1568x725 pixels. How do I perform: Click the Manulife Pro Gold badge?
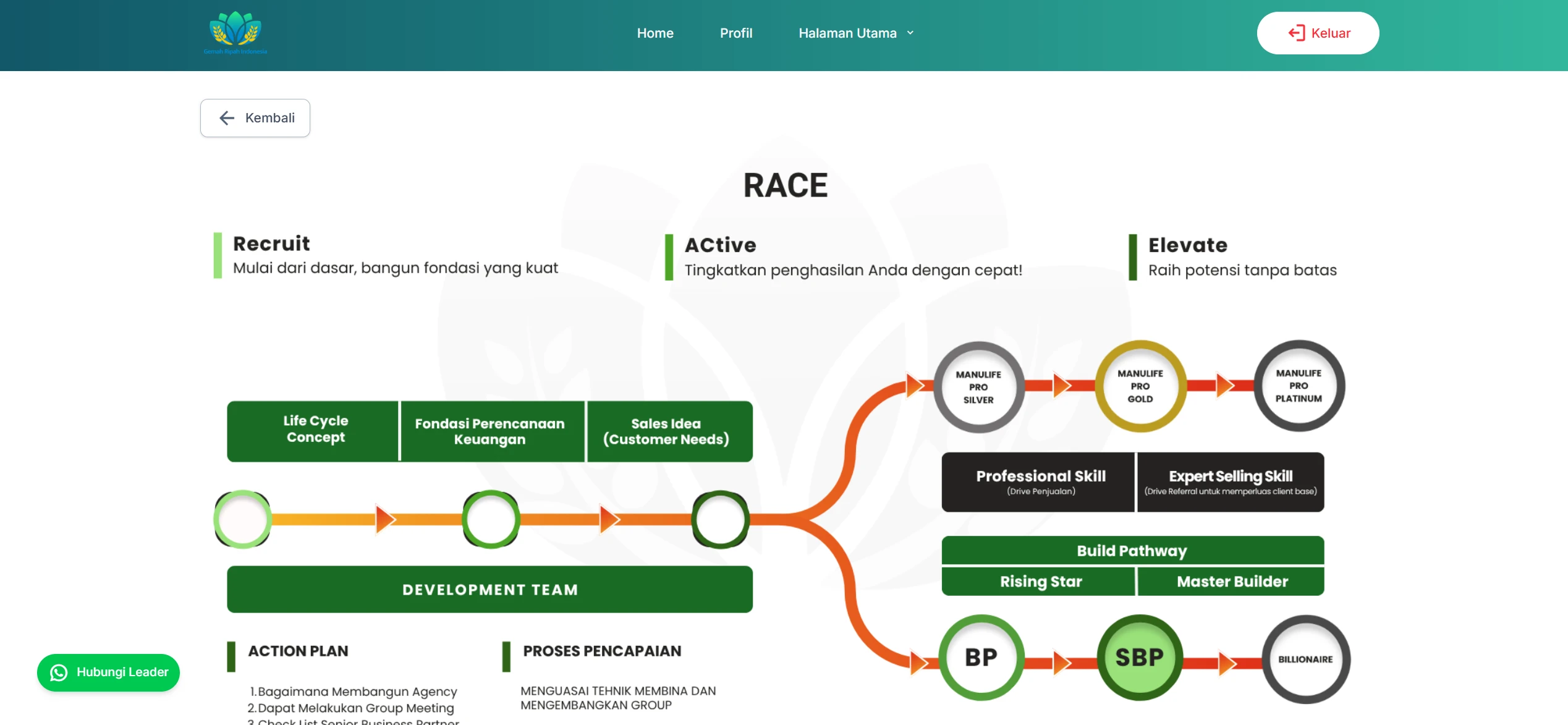click(x=1140, y=386)
